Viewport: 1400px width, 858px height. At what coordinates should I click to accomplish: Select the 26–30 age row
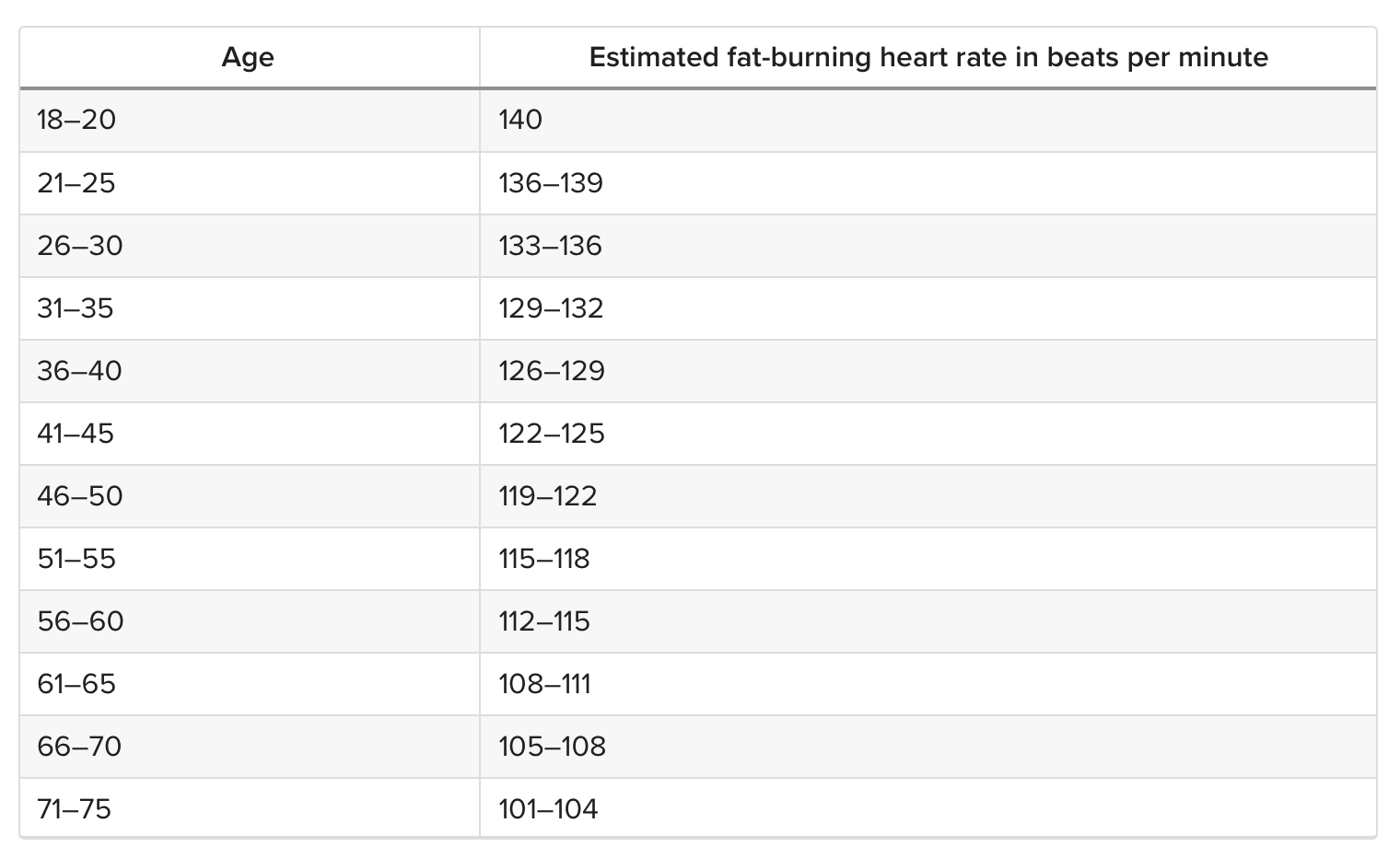(x=79, y=246)
